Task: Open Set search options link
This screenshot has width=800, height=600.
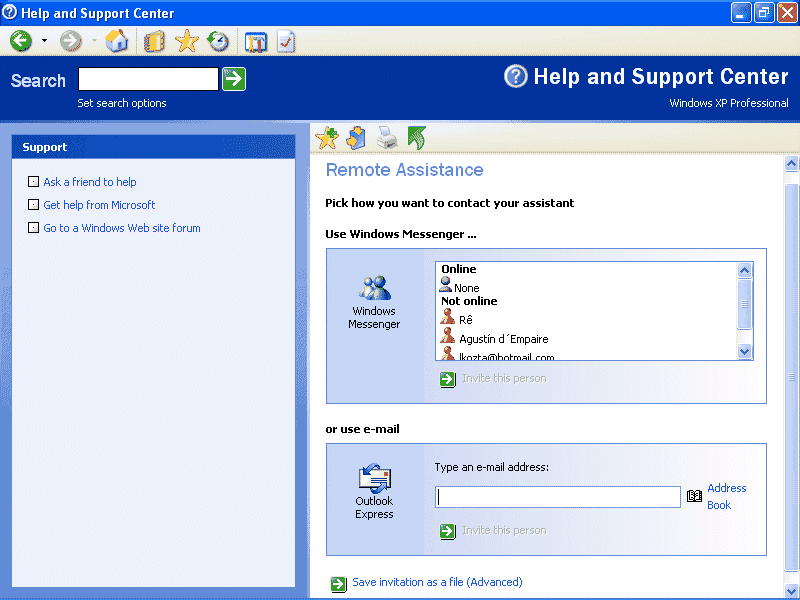Action: (122, 103)
